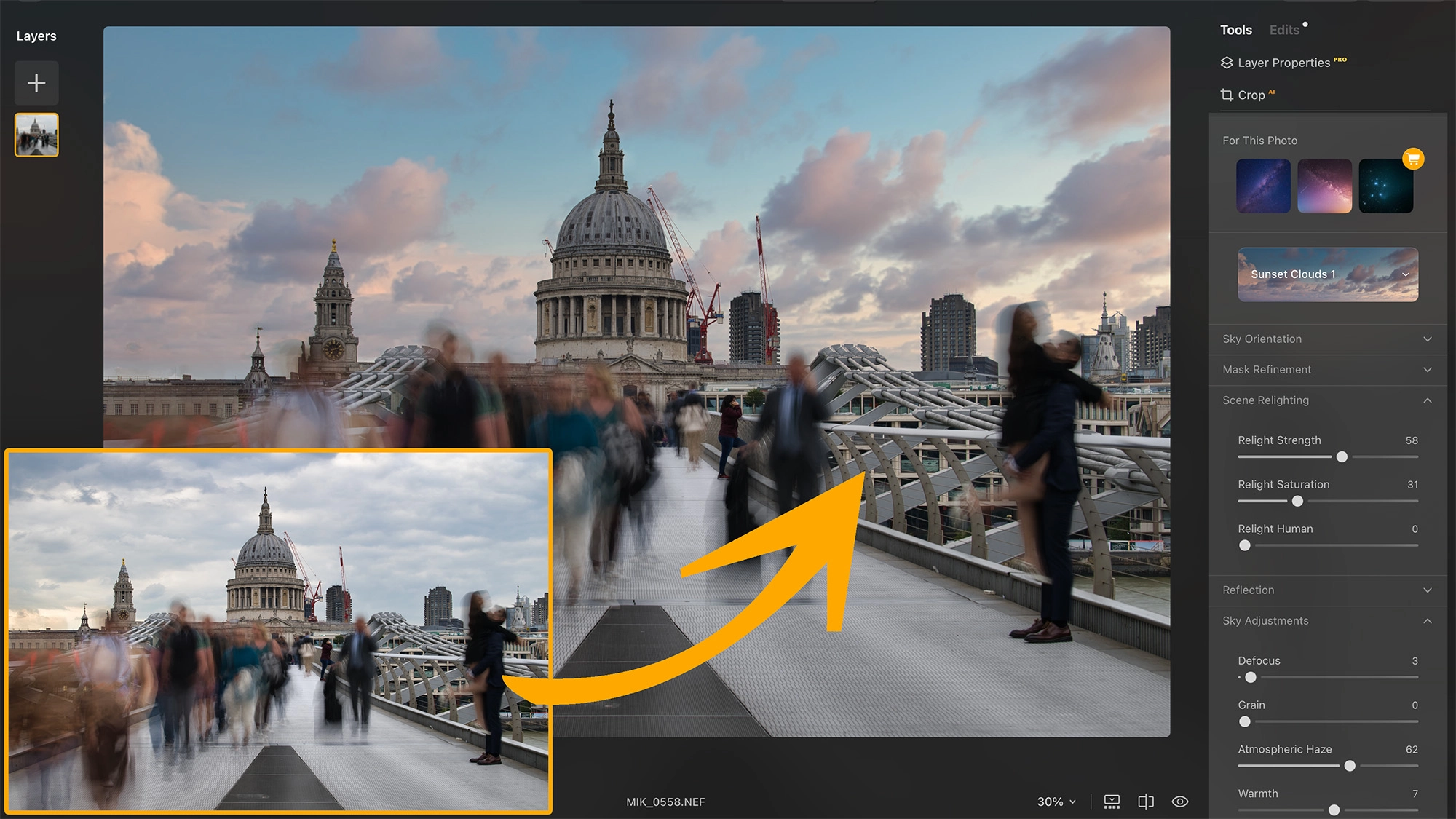The width and height of the screenshot is (1456, 819).
Task: Open the Sunset Clouds 1 sky dropdown
Action: coord(1328,274)
